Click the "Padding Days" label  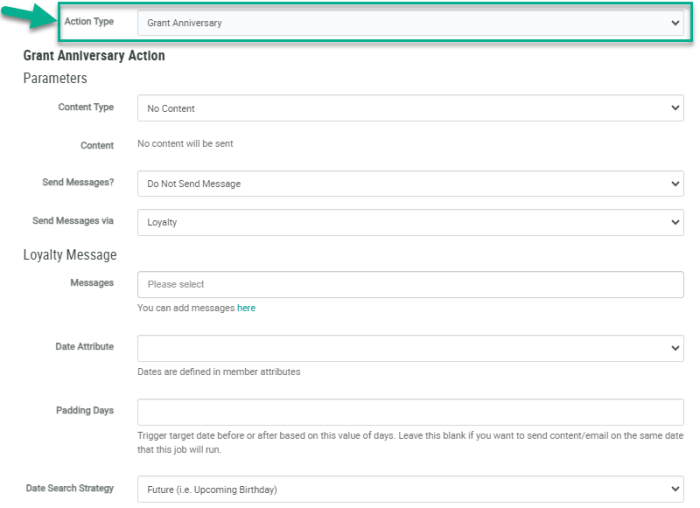click(85, 410)
